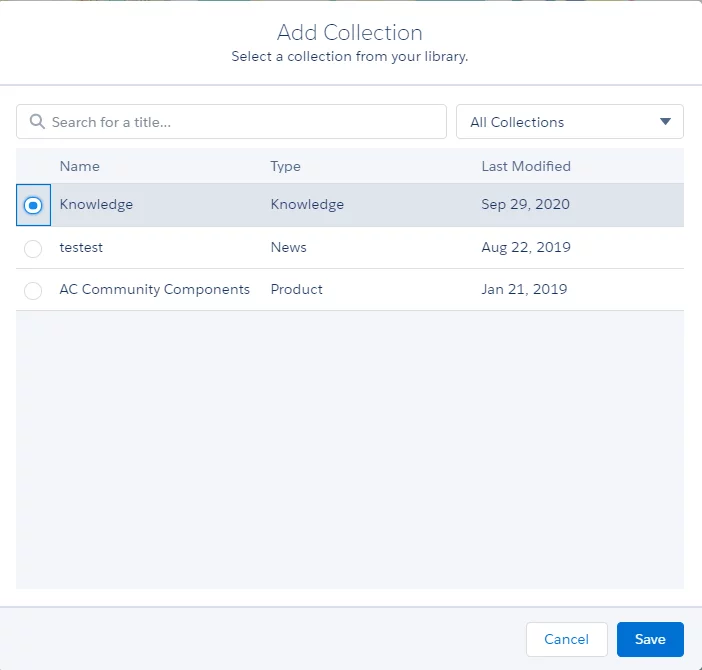Save the selected collection
This screenshot has width=702, height=670.
[650, 639]
